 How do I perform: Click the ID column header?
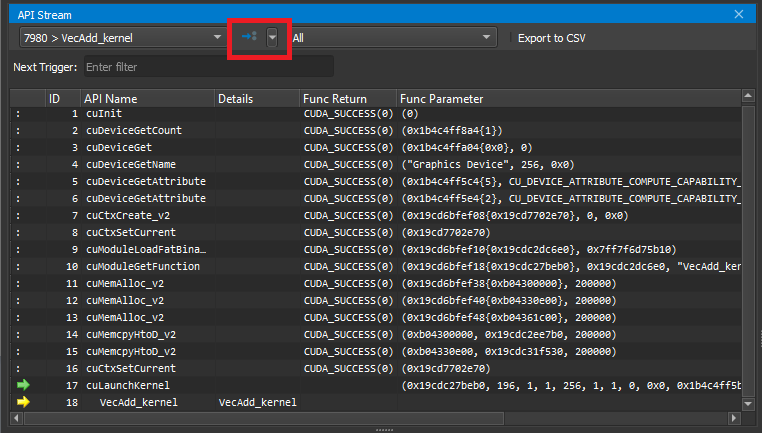61,99
